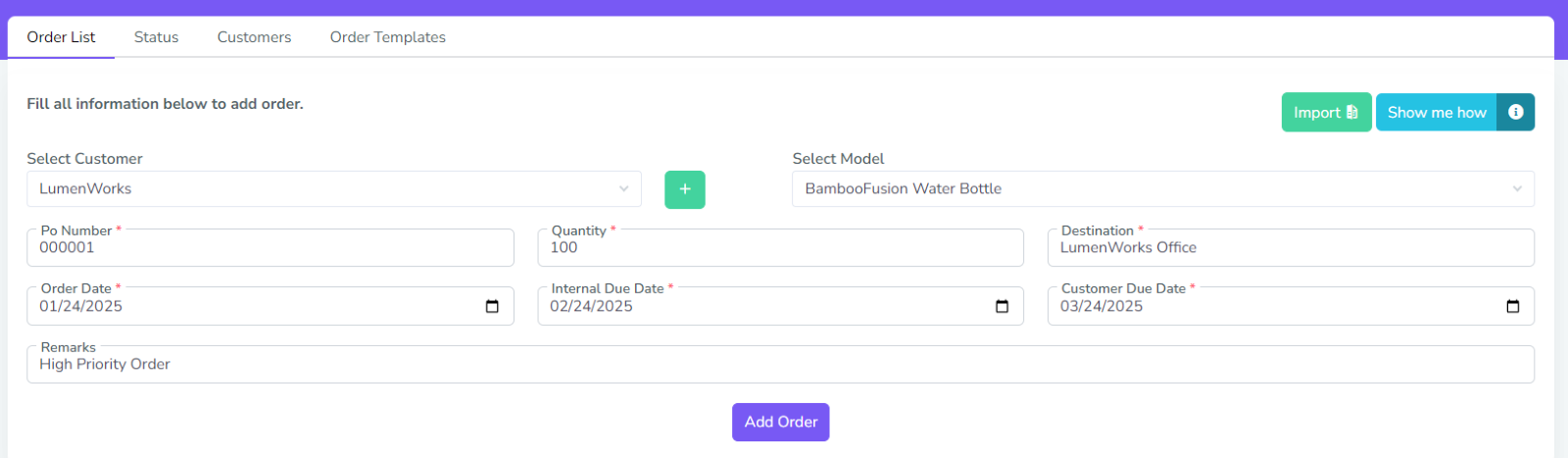Focus the Quantity input field
Image resolution: width=1568 pixels, height=458 pixels.
(x=780, y=249)
